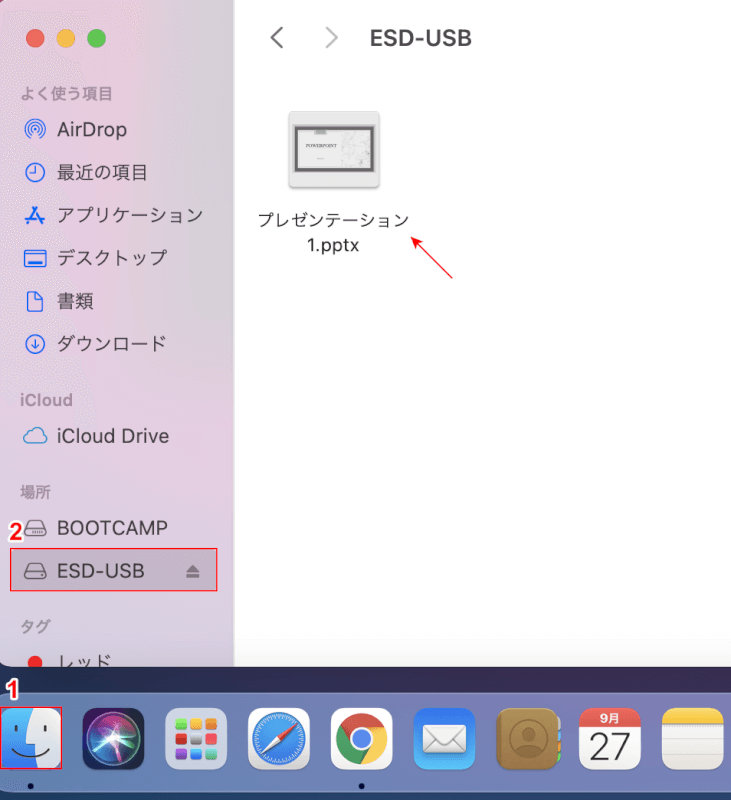Open Safari browser from Dock
This screenshot has width=731, height=800.
tap(279, 738)
